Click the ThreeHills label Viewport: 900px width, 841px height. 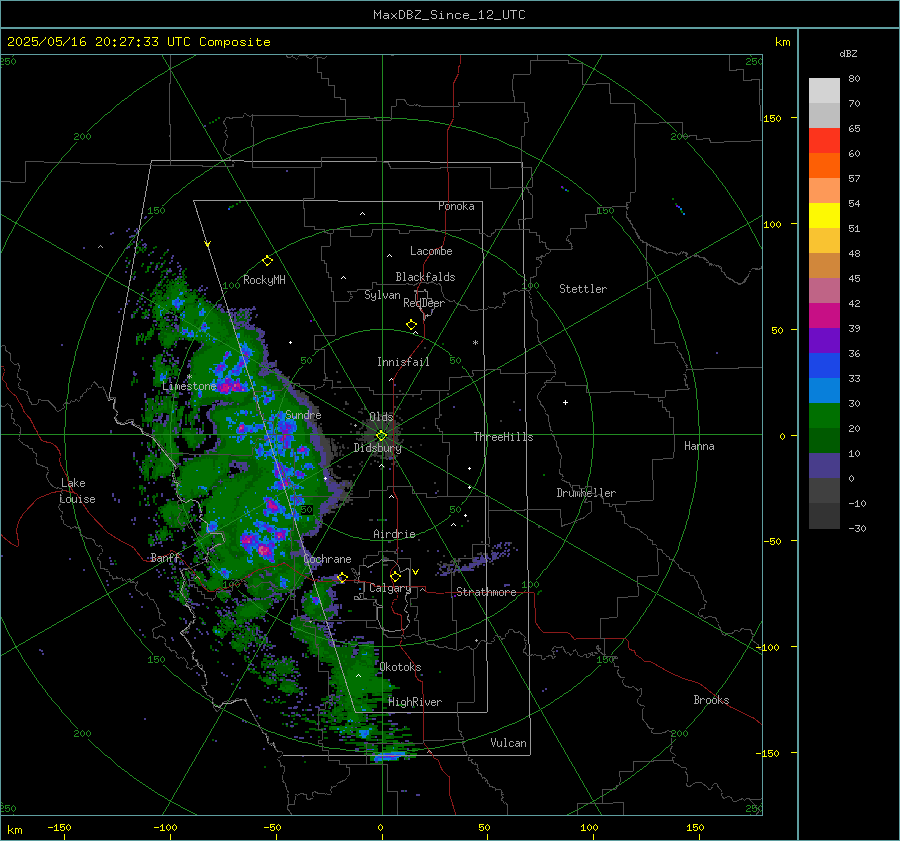(503, 437)
